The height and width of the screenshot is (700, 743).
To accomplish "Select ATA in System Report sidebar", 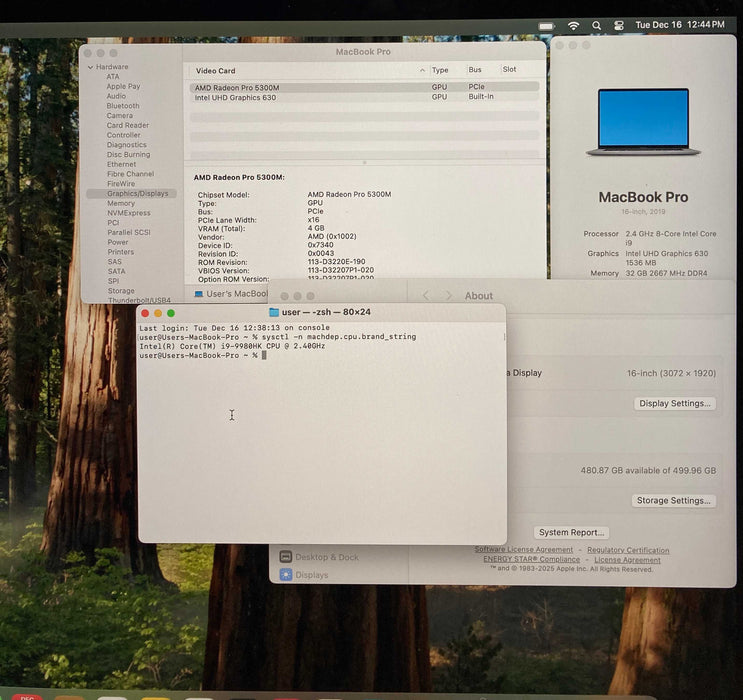I will tap(113, 76).
